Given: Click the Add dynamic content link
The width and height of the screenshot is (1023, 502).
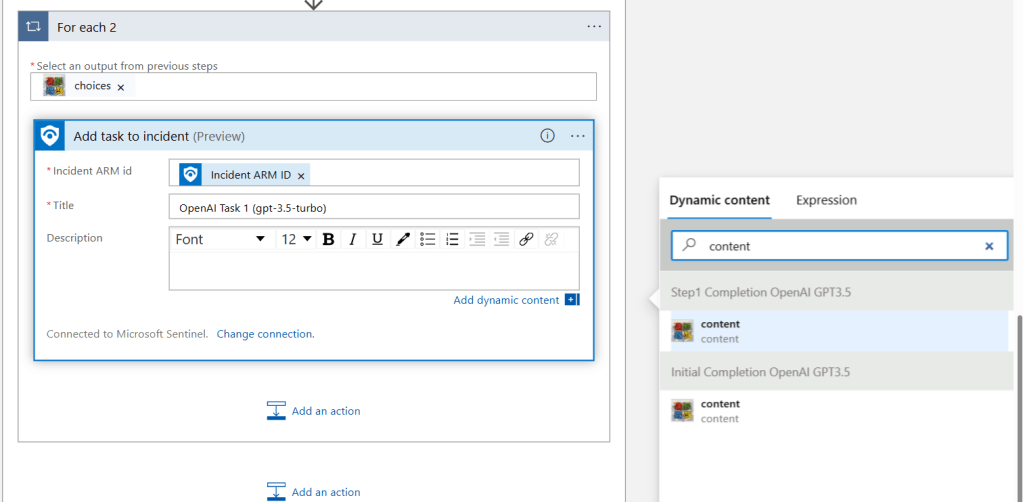Looking at the screenshot, I should (x=506, y=300).
